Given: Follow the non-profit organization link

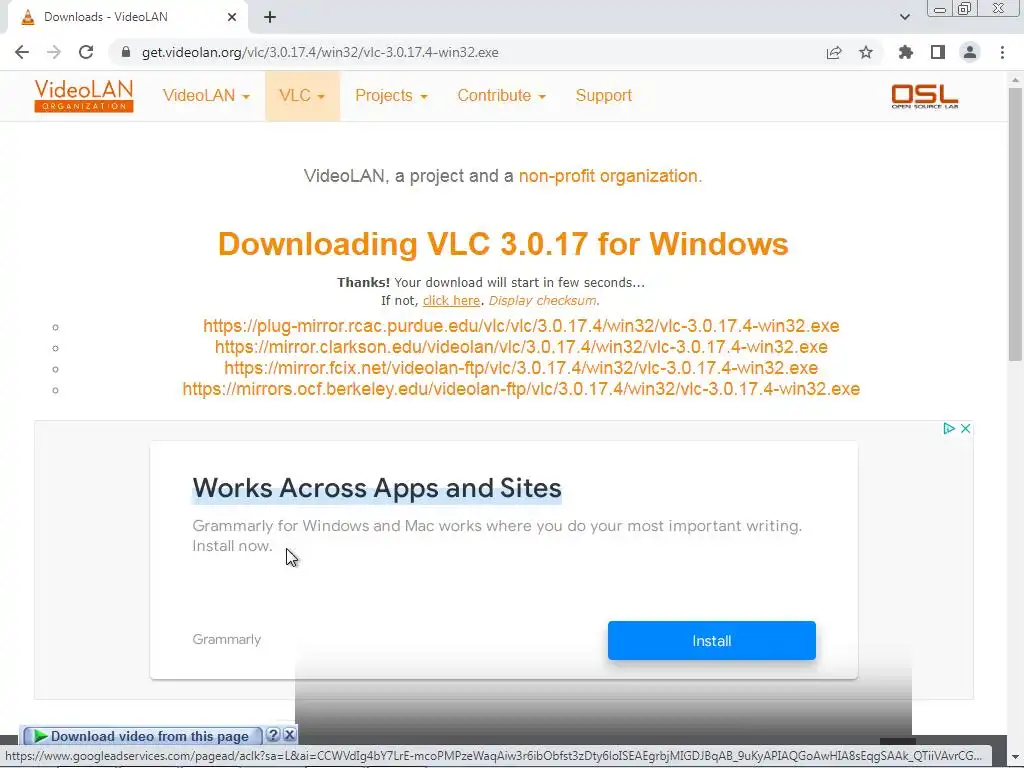Looking at the screenshot, I should coord(608,176).
